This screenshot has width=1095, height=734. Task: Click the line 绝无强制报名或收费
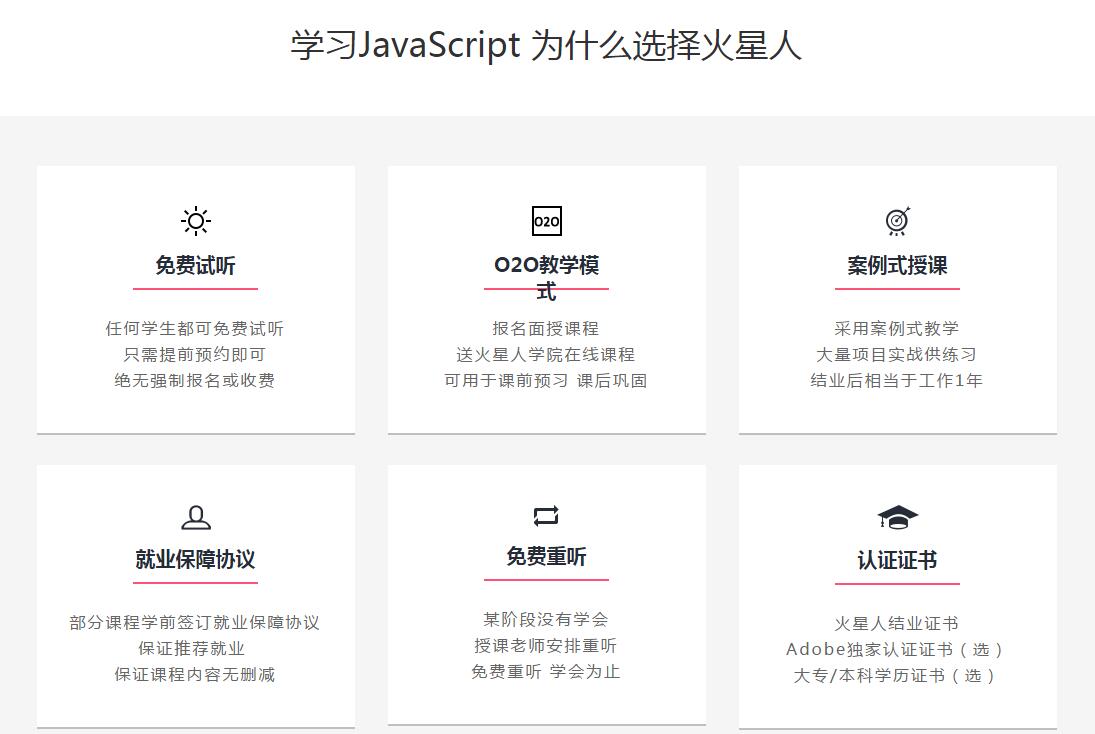tap(195, 380)
